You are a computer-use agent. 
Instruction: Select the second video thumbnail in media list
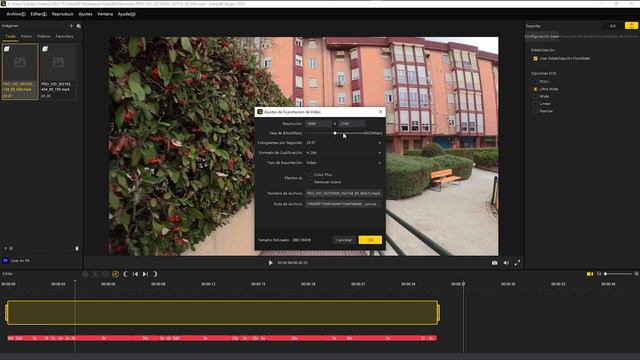point(58,71)
